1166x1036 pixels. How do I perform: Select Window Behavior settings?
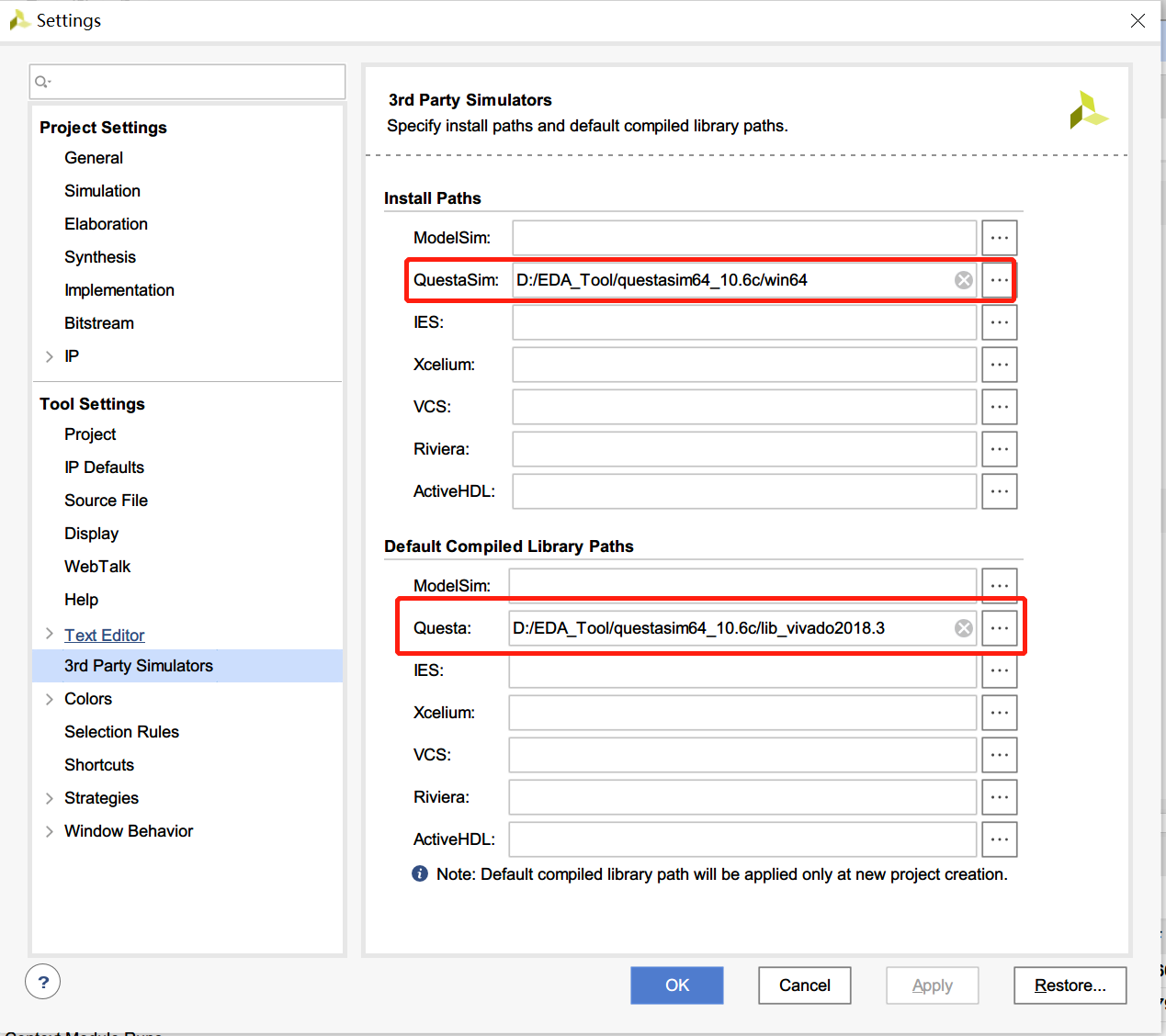[x=129, y=831]
